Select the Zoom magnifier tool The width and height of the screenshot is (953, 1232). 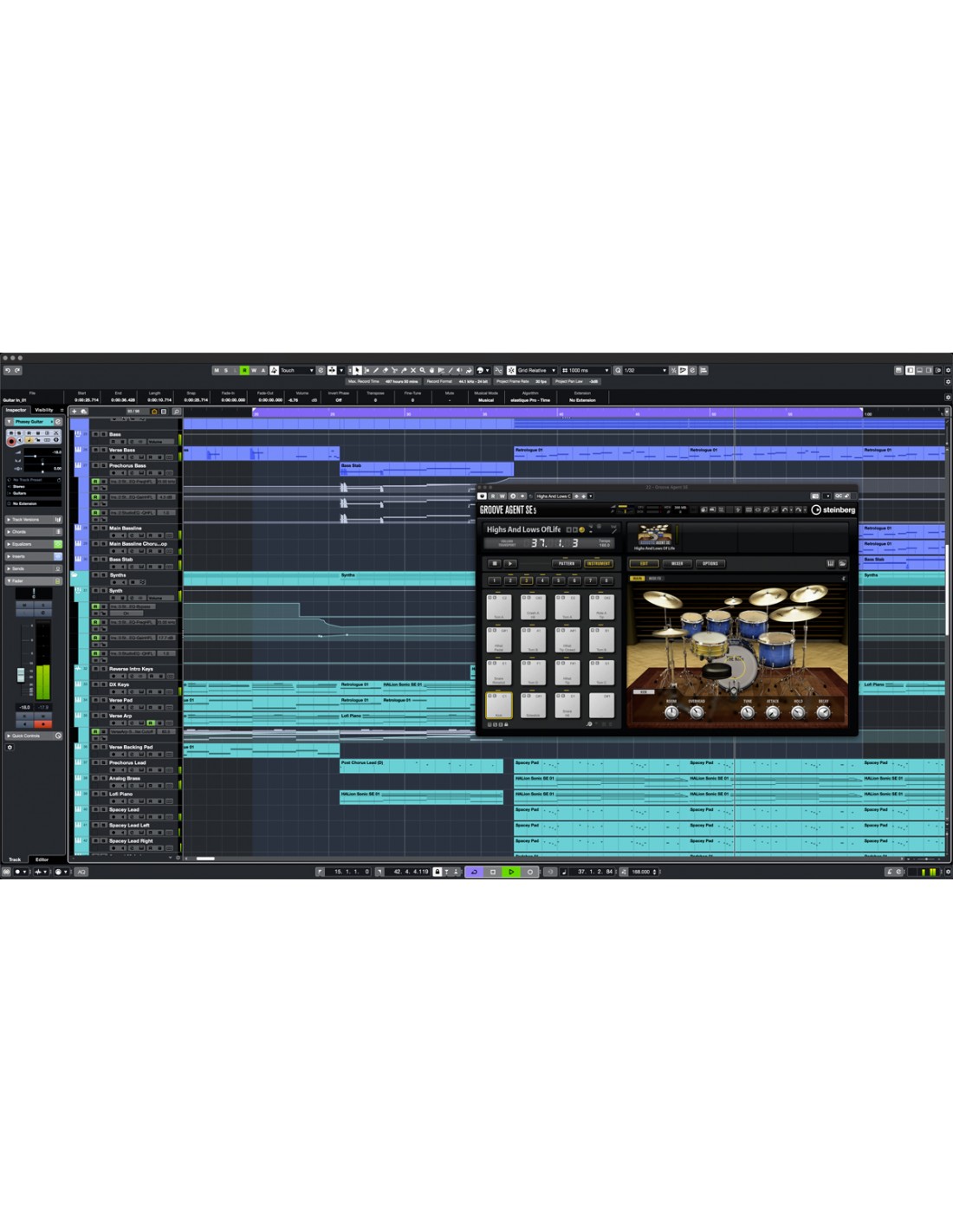pos(423,370)
